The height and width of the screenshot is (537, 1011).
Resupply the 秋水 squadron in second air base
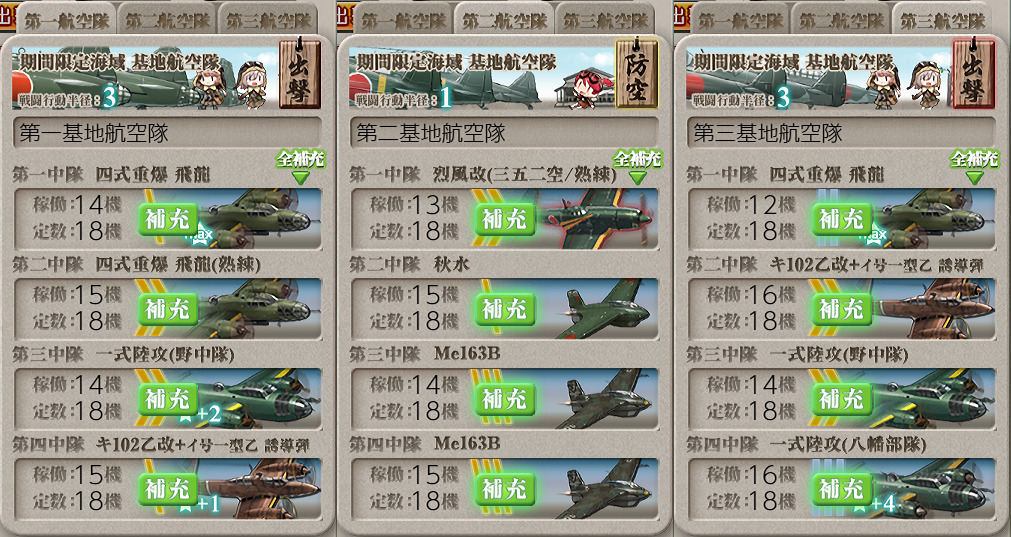[505, 309]
